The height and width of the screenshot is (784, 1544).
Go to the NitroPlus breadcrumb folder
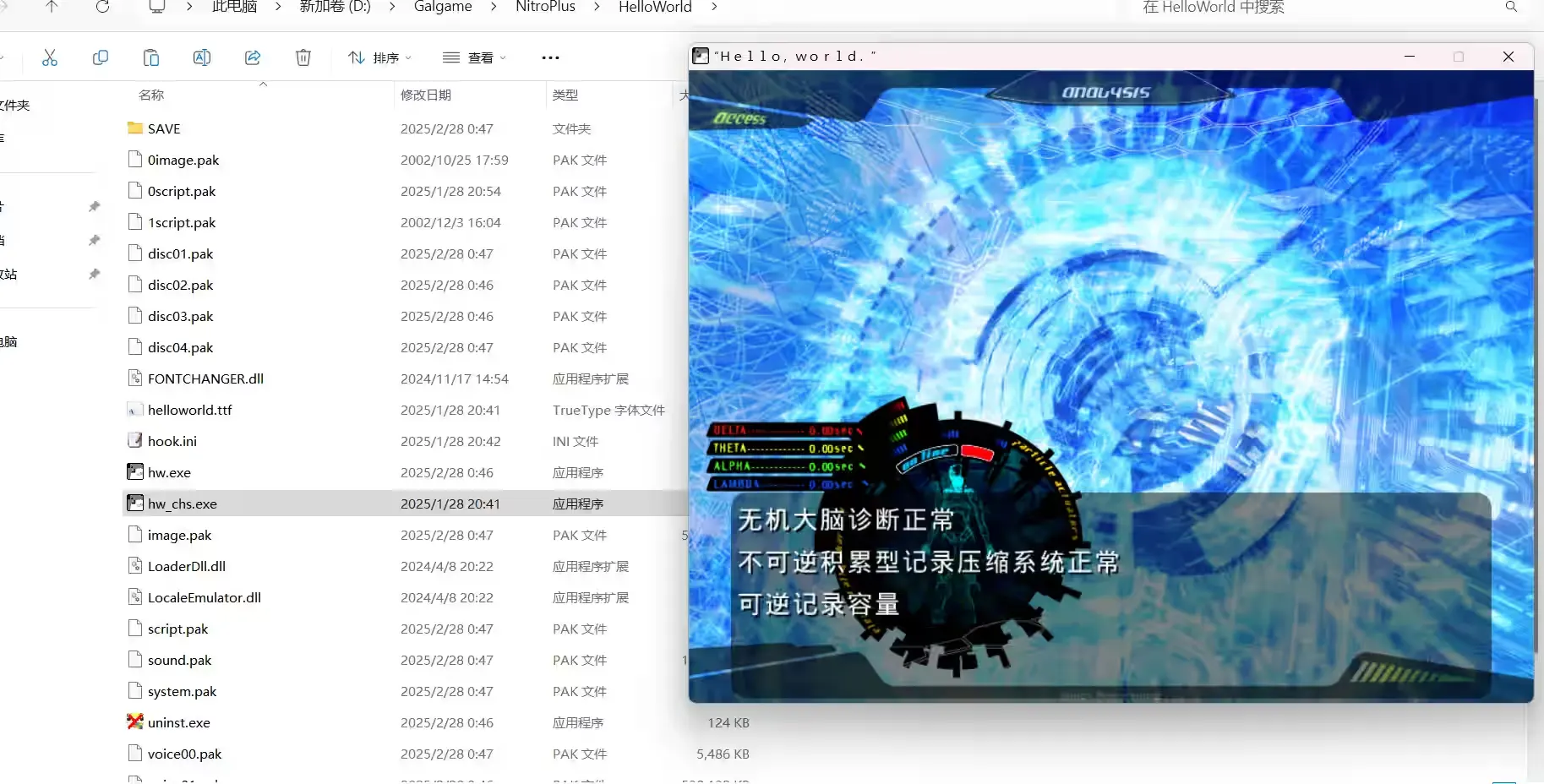pos(545,7)
